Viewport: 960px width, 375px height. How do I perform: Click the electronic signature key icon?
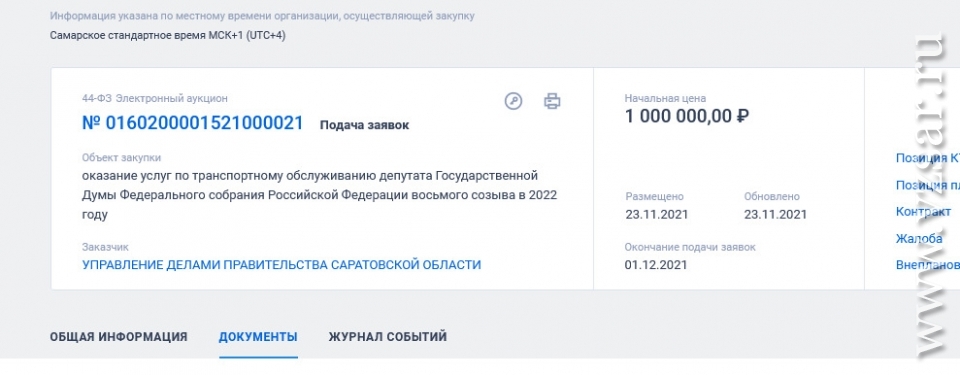tap(513, 100)
